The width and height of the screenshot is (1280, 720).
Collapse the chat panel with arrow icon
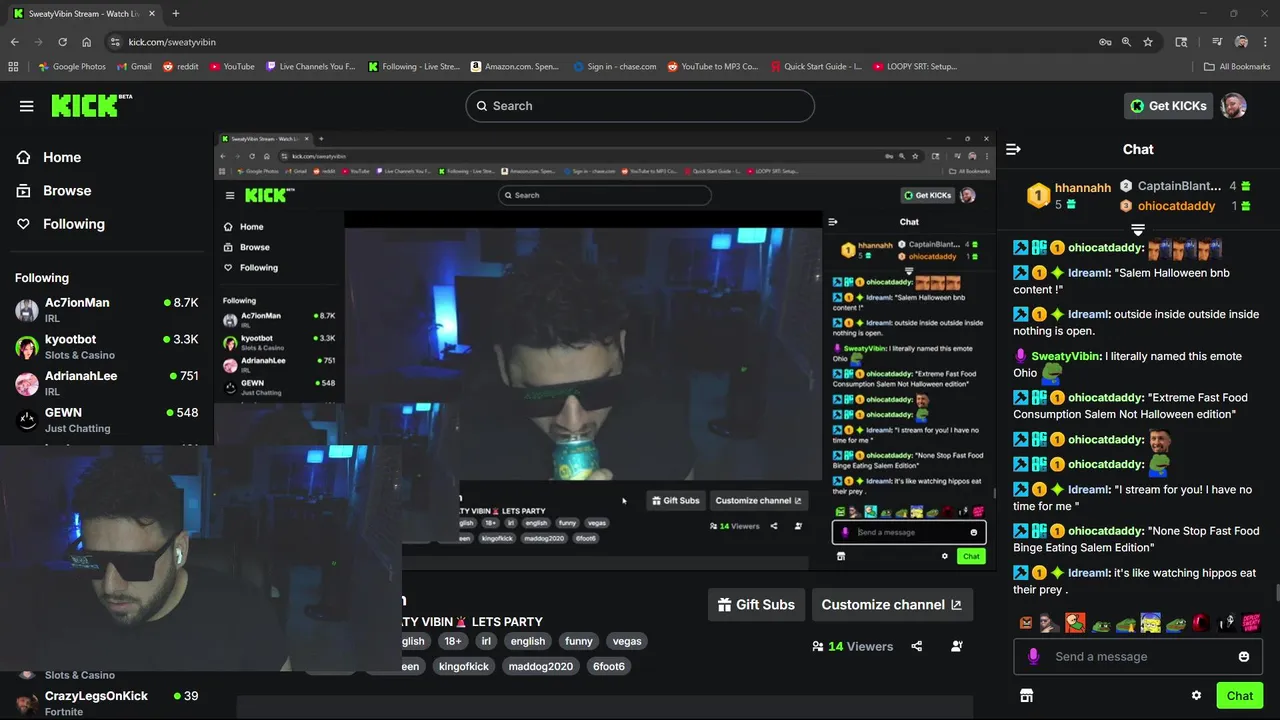tap(1013, 149)
